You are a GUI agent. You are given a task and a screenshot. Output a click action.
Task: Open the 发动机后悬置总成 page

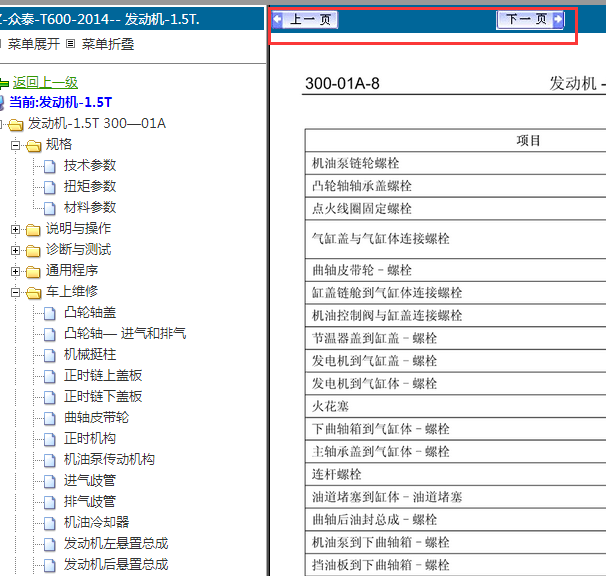click(116, 564)
